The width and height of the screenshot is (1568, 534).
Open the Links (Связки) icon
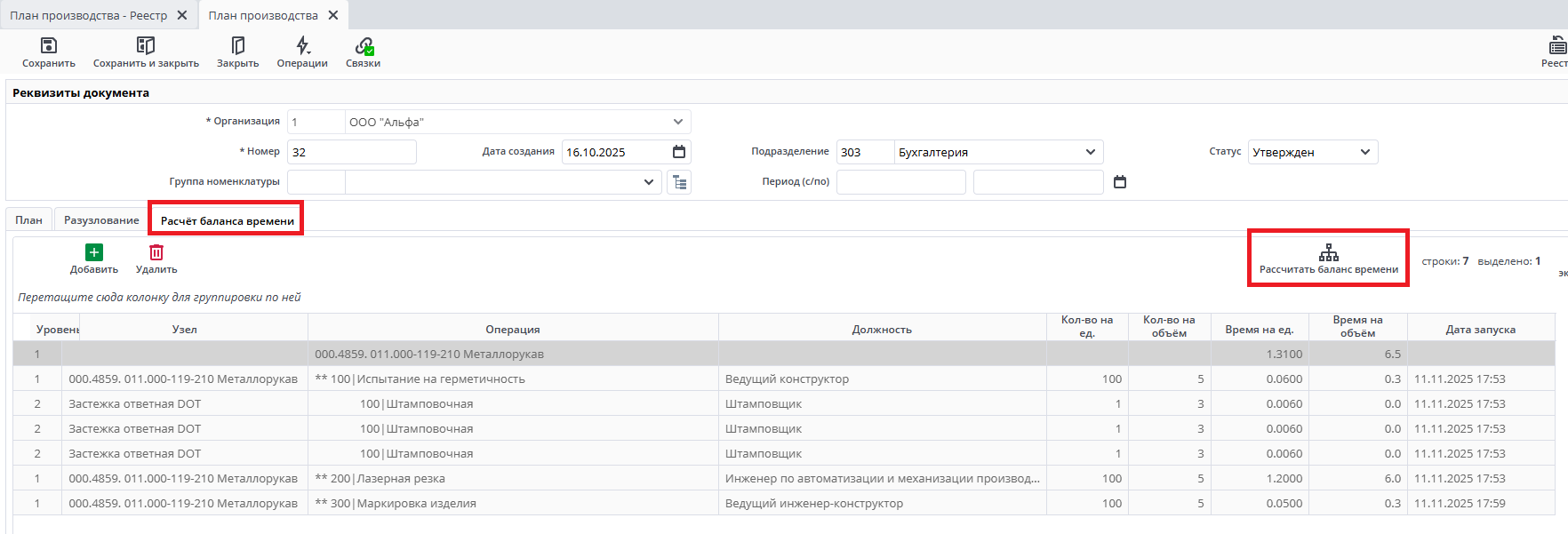(x=364, y=45)
